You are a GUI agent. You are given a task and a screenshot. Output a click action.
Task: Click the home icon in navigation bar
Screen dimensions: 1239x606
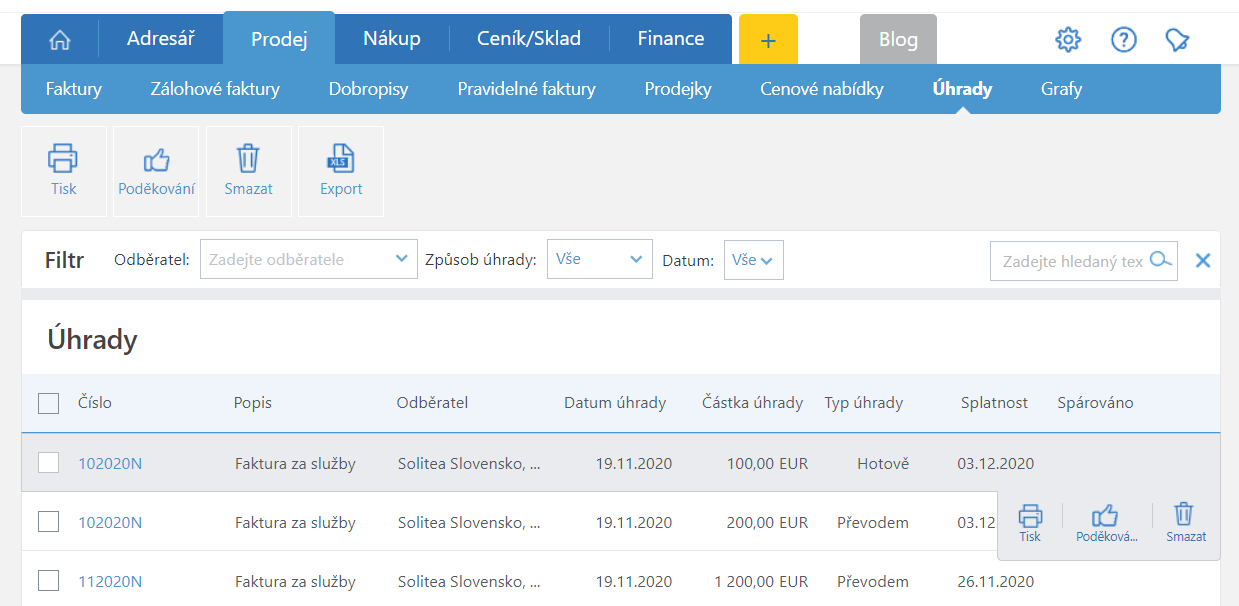[60, 40]
